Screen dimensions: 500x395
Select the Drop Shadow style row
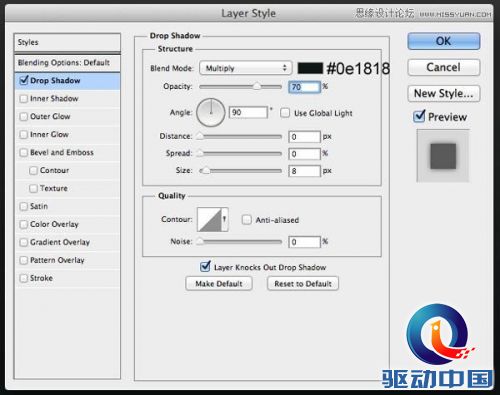[x=67, y=81]
